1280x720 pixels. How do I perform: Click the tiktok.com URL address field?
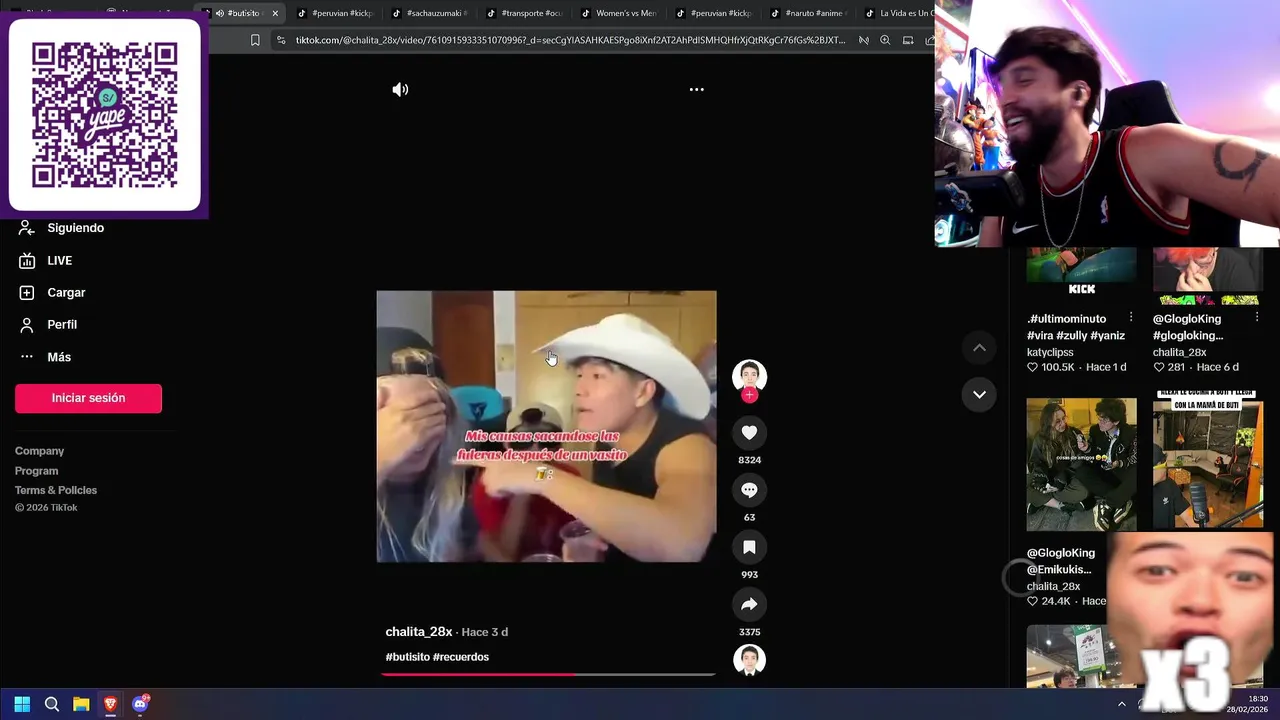tap(570, 40)
